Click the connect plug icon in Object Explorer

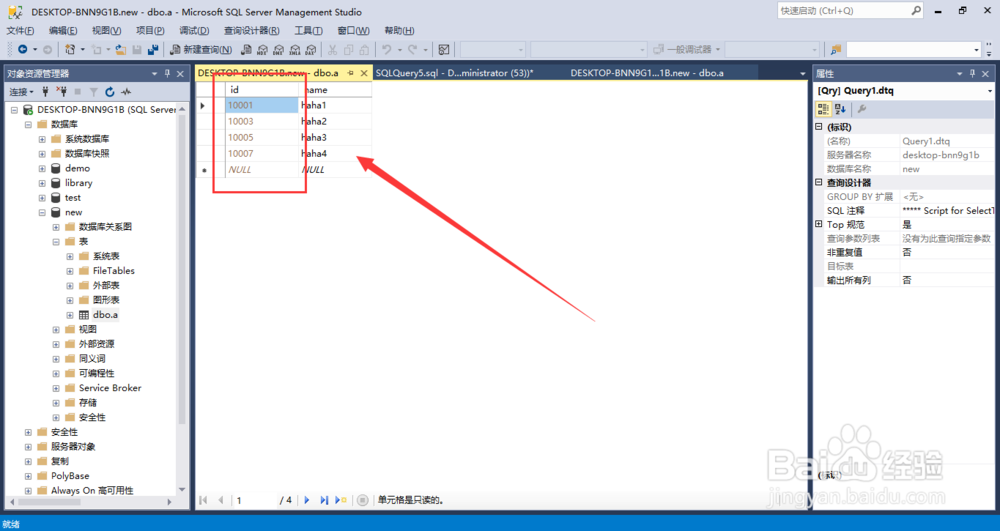[x=45, y=92]
